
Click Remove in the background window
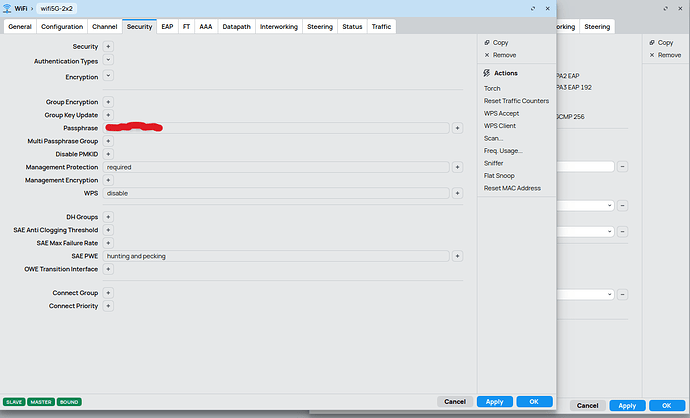[665, 55]
